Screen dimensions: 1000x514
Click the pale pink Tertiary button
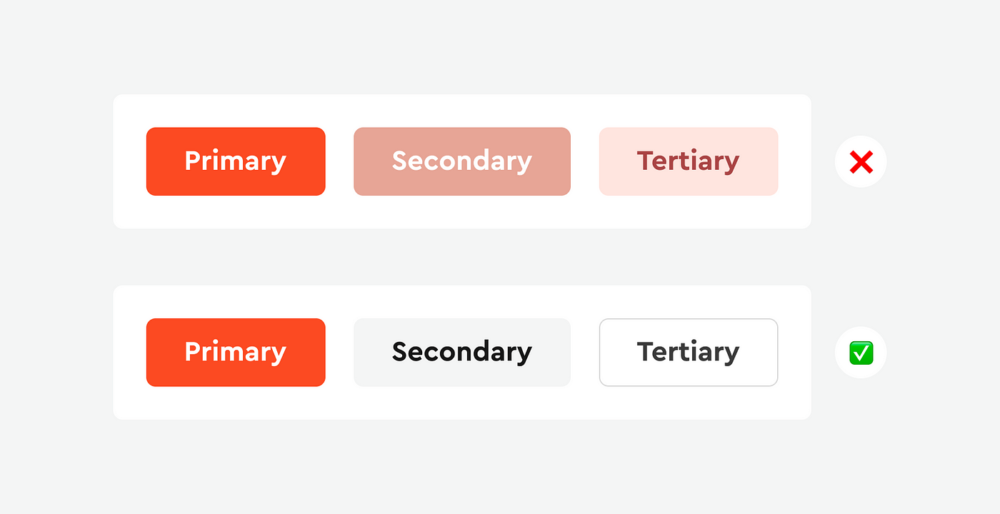(688, 161)
